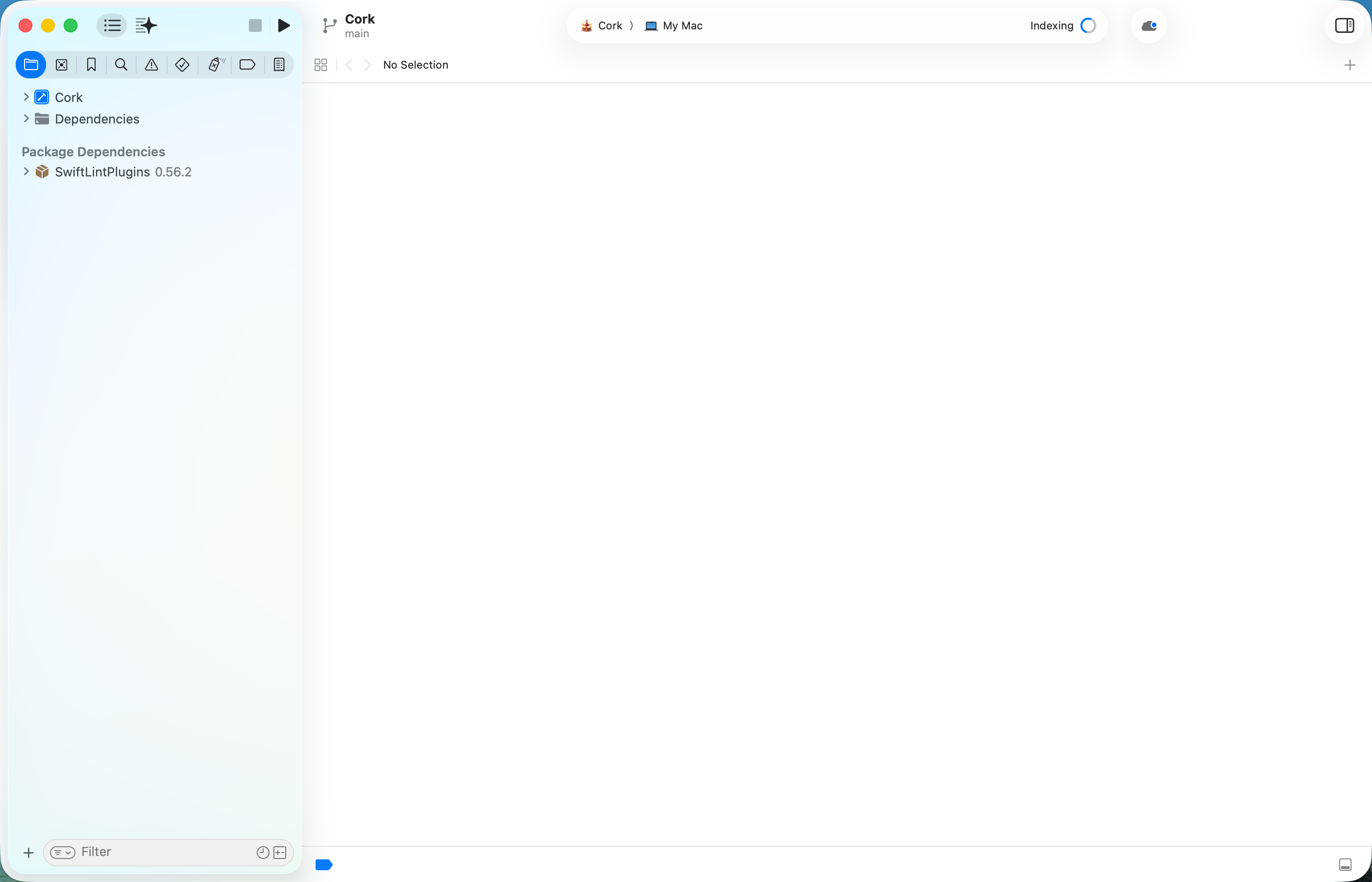This screenshot has width=1372, height=882.
Task: Open the Report navigator
Action: point(279,64)
